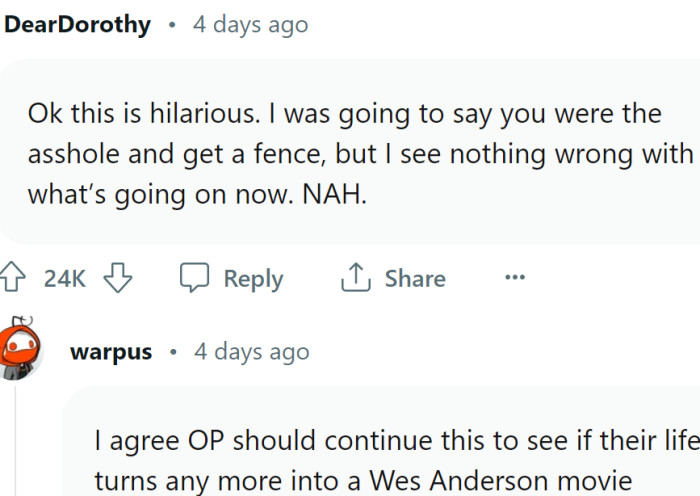The width and height of the screenshot is (700, 496).
Task: Click the share arrow icon
Action: coord(355,278)
